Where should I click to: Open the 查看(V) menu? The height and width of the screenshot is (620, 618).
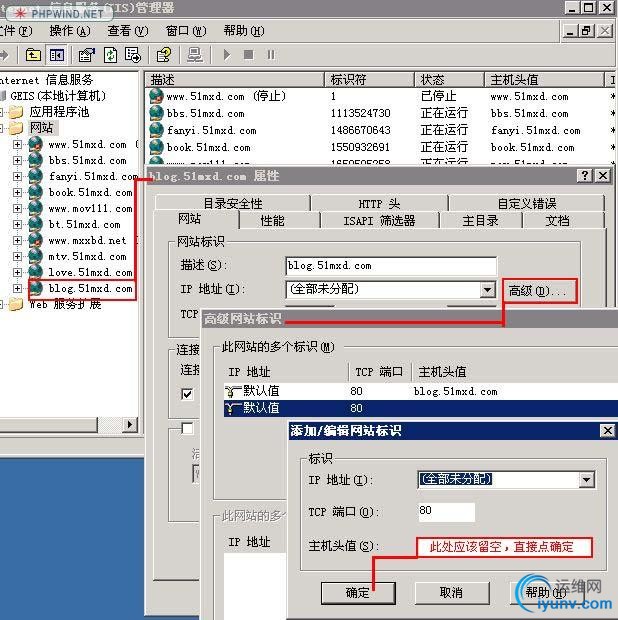click(x=128, y=31)
